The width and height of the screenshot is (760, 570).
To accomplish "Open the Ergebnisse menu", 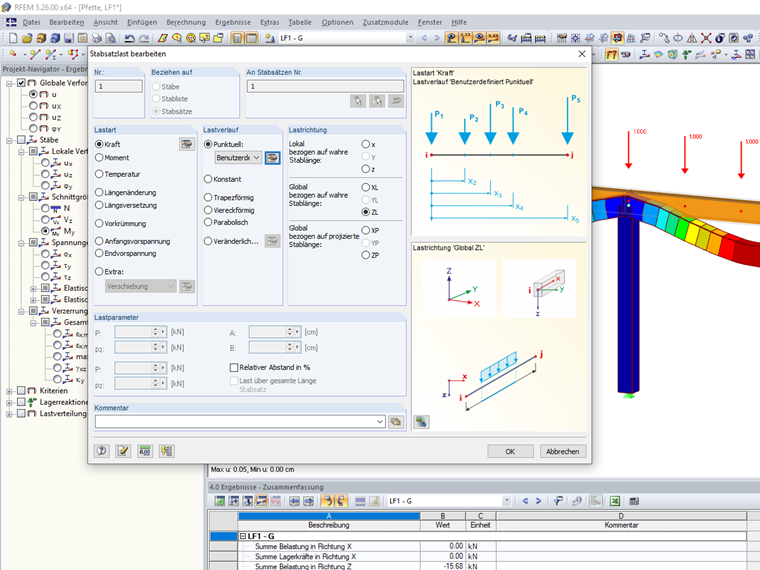I will [233, 22].
